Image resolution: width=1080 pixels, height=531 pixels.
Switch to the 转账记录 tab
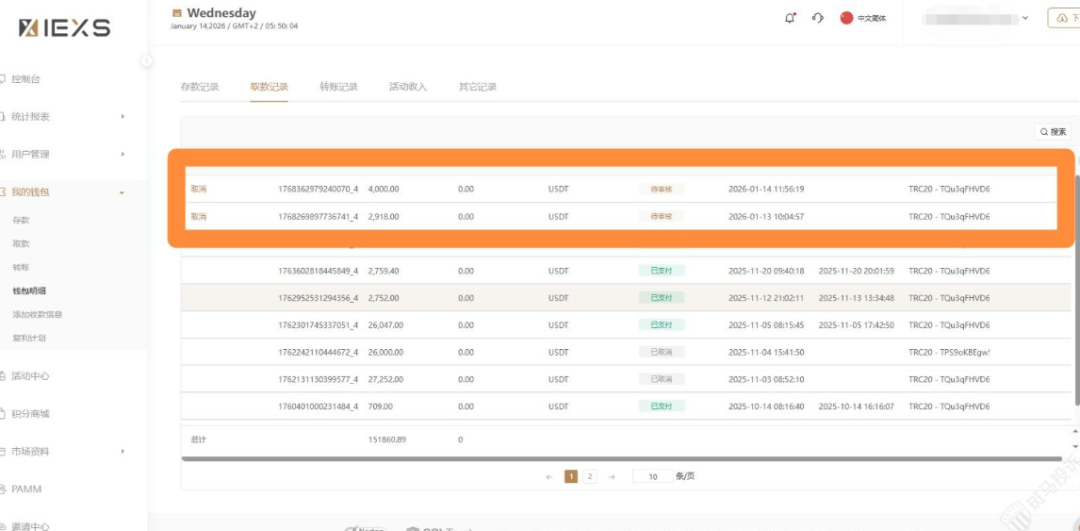(338, 87)
